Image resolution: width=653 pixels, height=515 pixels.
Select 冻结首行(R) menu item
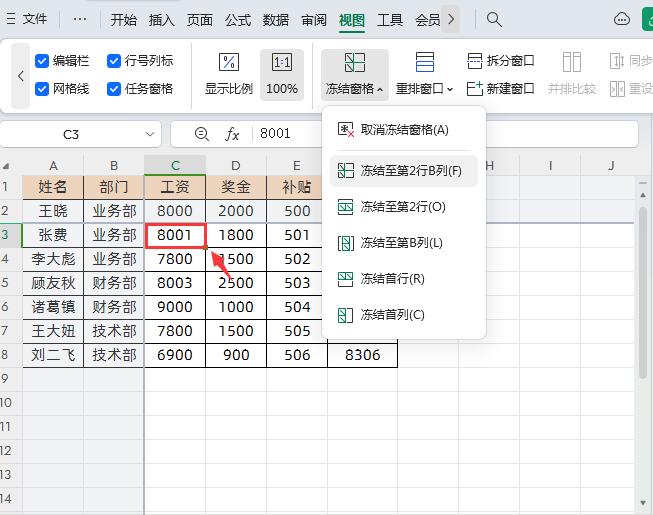click(x=404, y=279)
